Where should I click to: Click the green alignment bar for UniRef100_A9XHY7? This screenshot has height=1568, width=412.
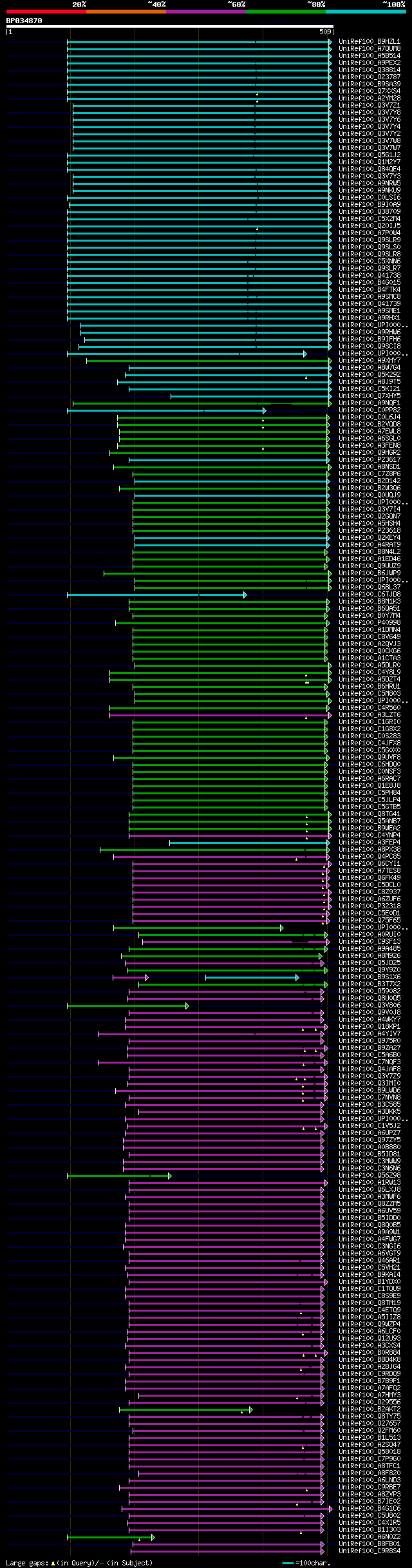209,361
